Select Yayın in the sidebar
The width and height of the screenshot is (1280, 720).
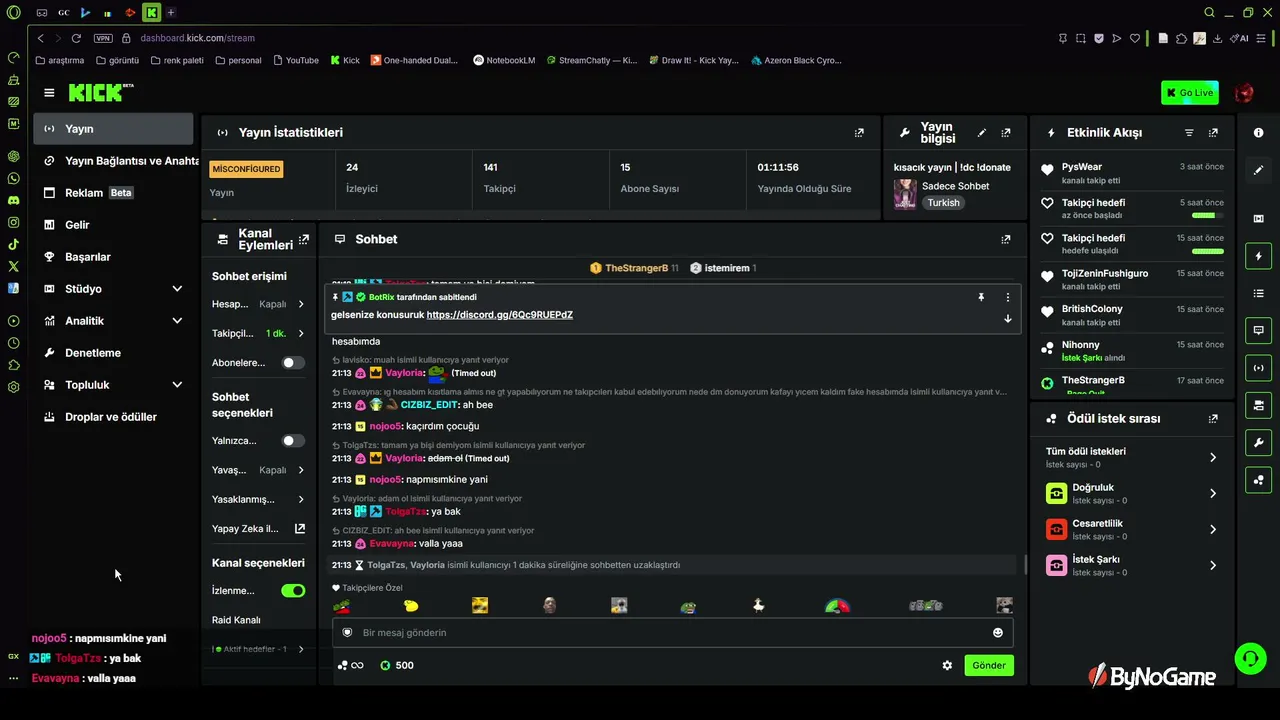tap(114, 129)
